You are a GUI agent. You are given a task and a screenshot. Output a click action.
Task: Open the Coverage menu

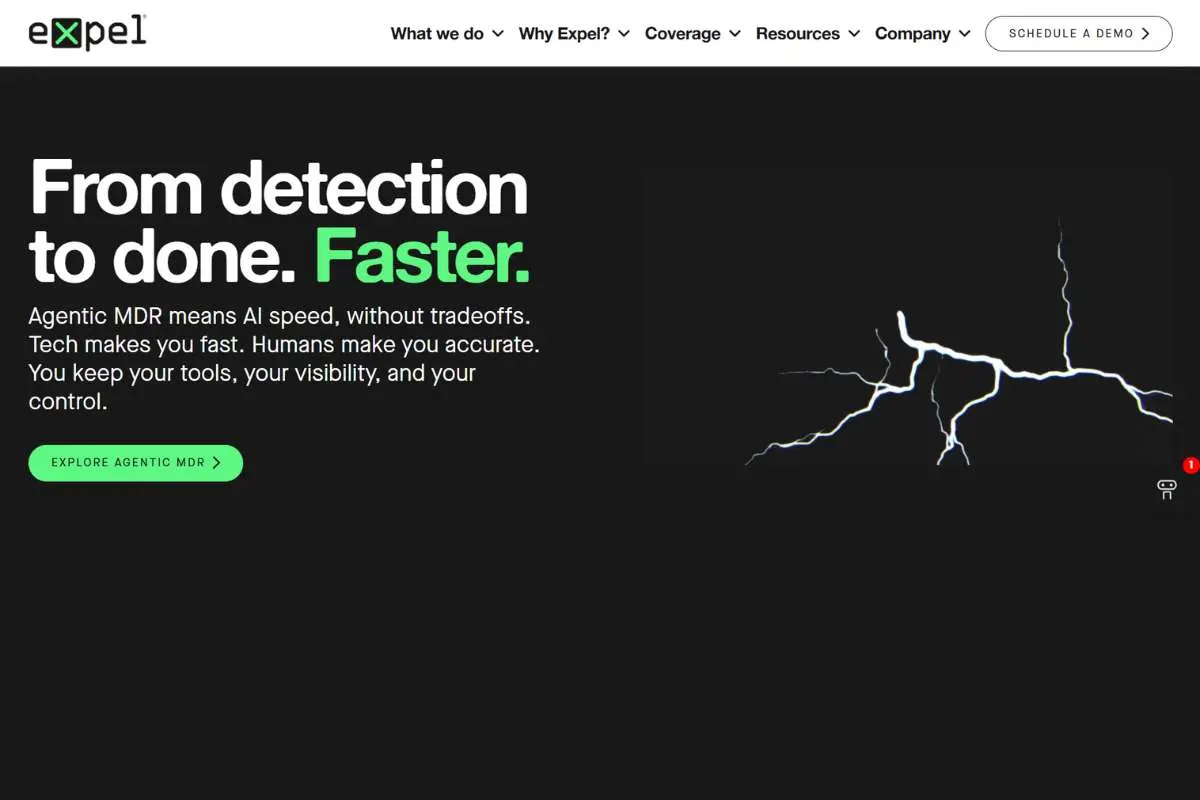tap(693, 33)
